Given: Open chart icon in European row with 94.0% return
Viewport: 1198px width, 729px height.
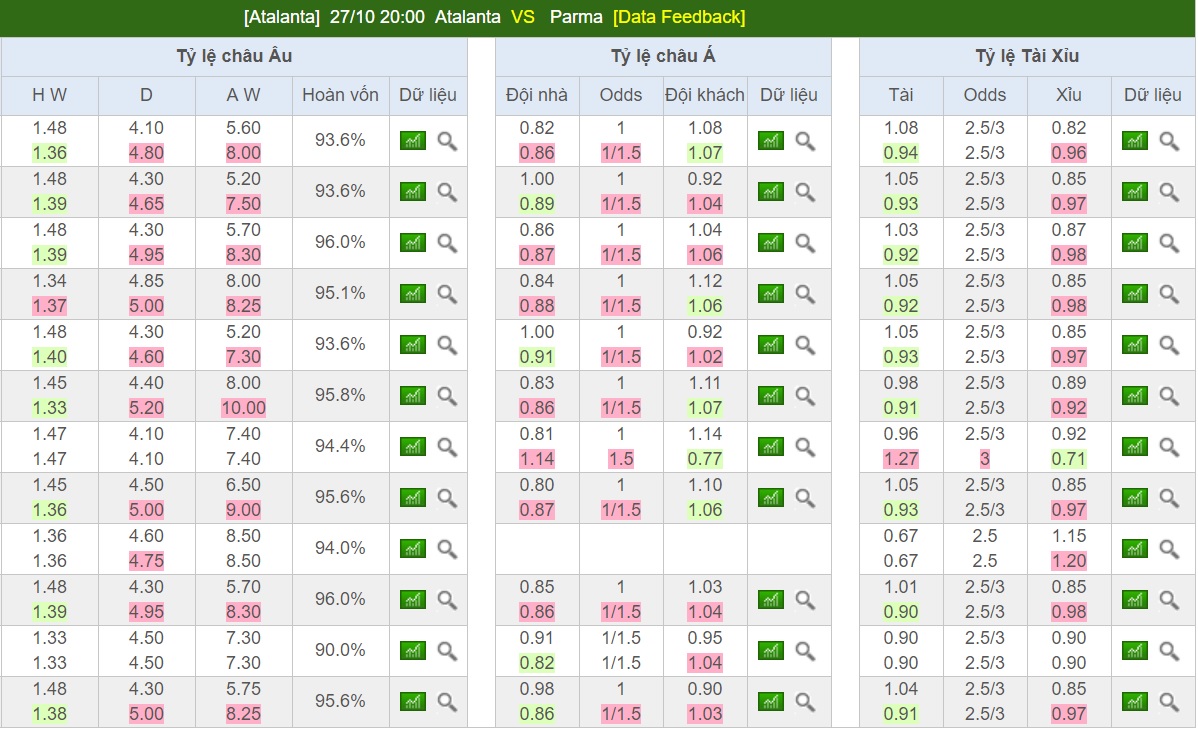Looking at the screenshot, I should pos(413,549).
